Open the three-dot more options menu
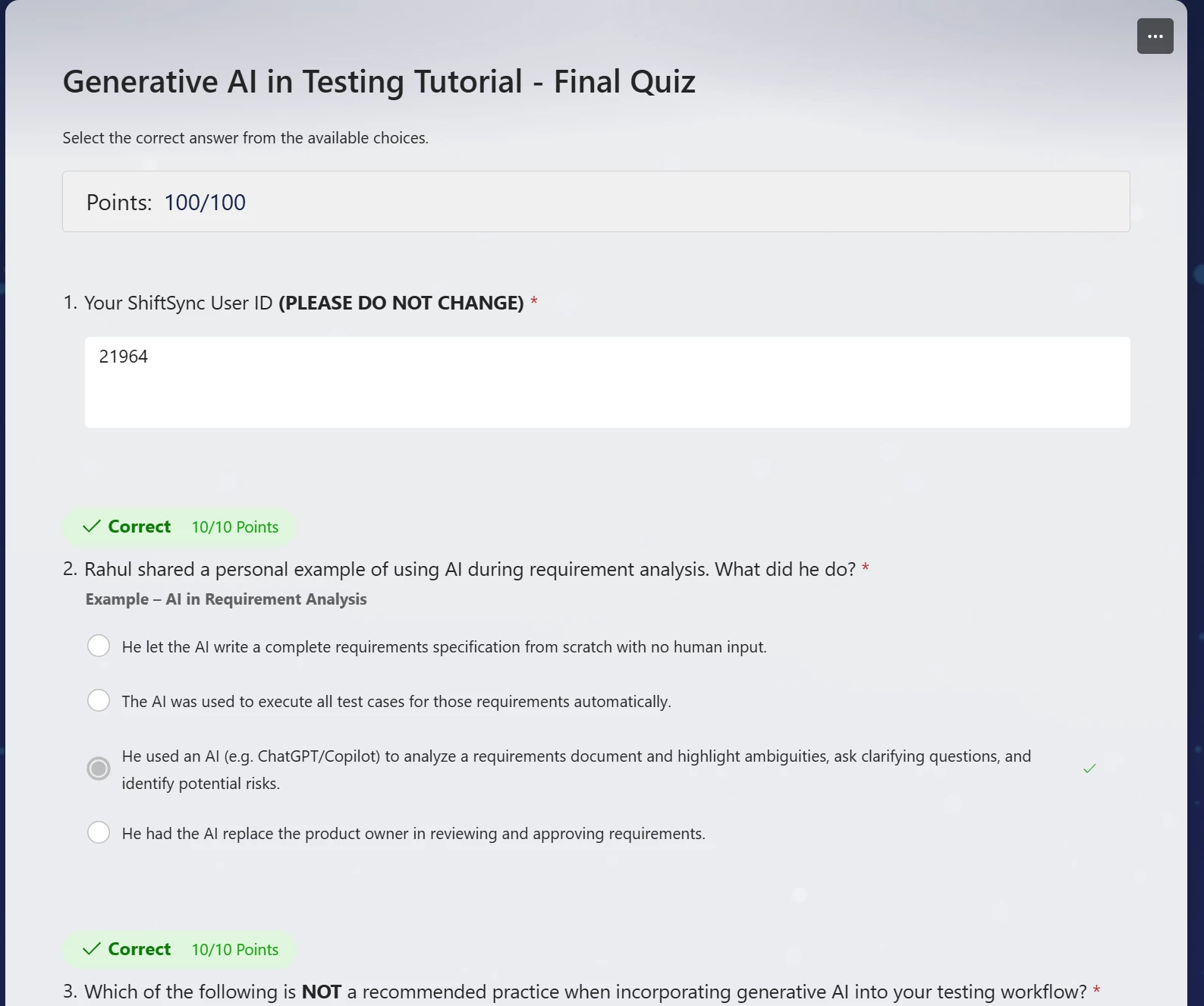Viewport: 1204px width, 1006px height. 1155,36
